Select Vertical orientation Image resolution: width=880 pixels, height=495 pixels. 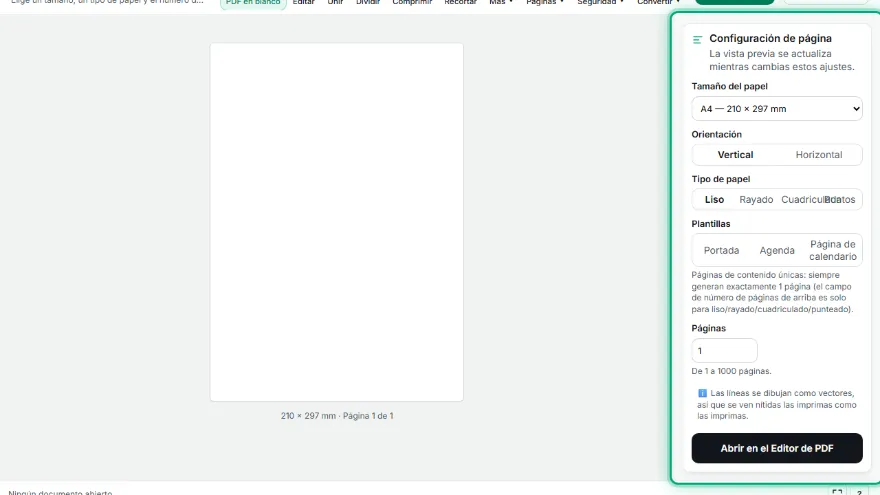click(735, 155)
